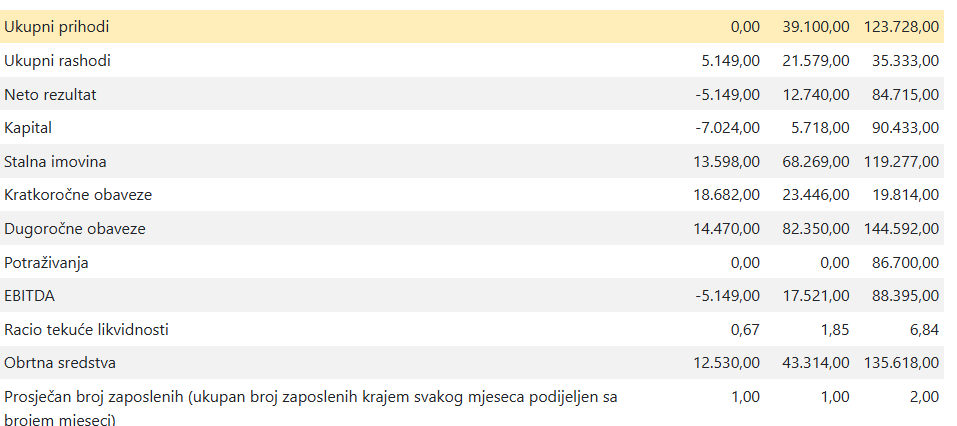
Task: Select the "Potraživanja" row label
Action: click(x=47, y=263)
